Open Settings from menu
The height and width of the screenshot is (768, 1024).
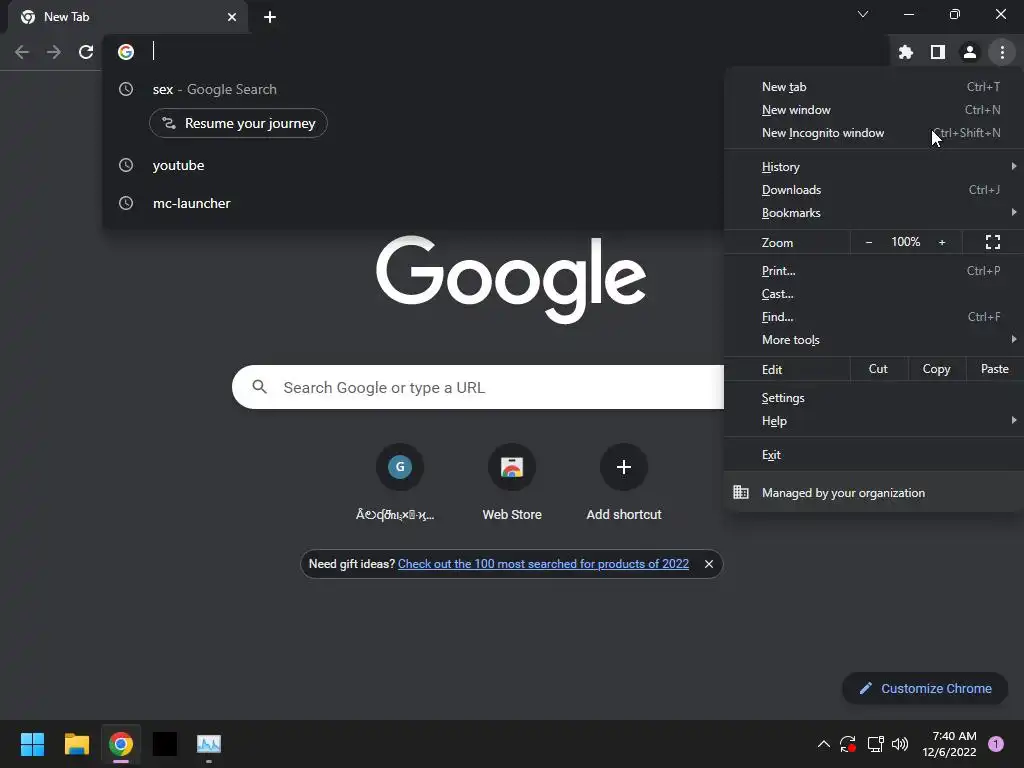coord(874,398)
